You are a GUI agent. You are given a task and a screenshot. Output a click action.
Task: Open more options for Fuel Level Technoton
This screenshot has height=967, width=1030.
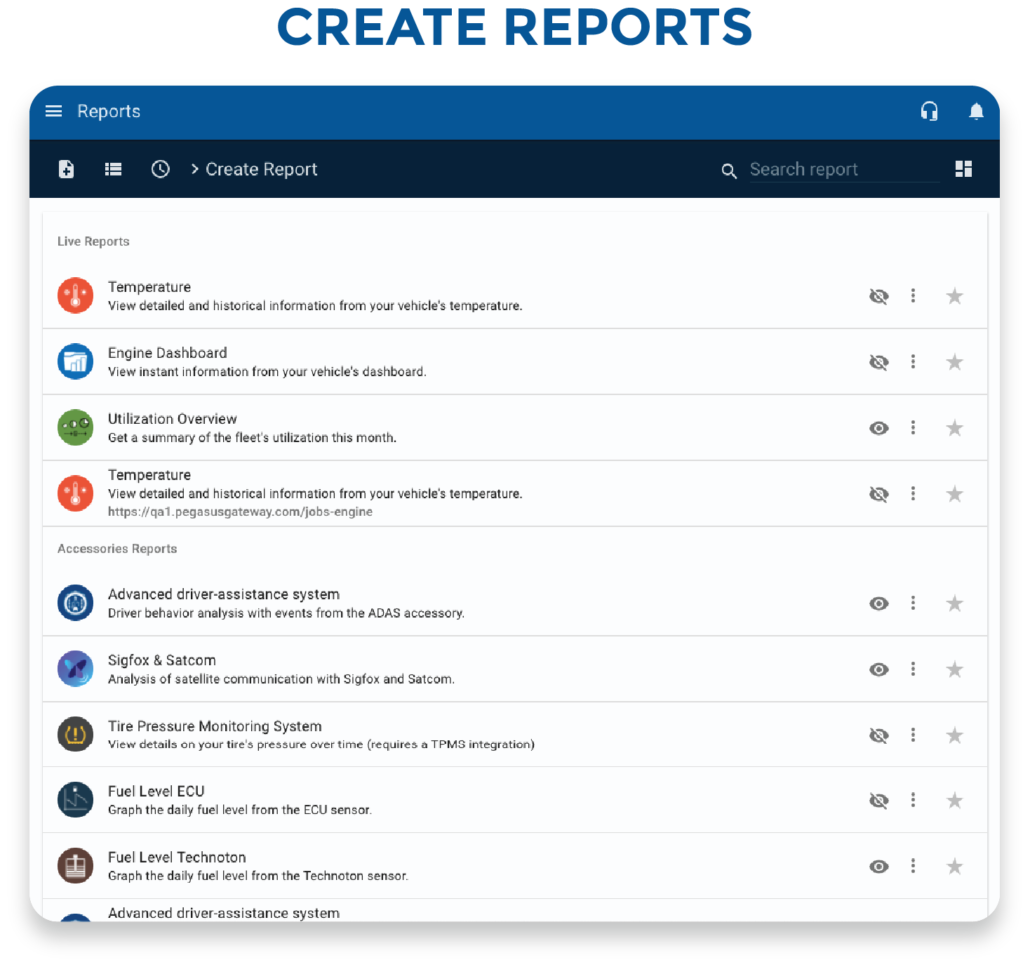[913, 866]
